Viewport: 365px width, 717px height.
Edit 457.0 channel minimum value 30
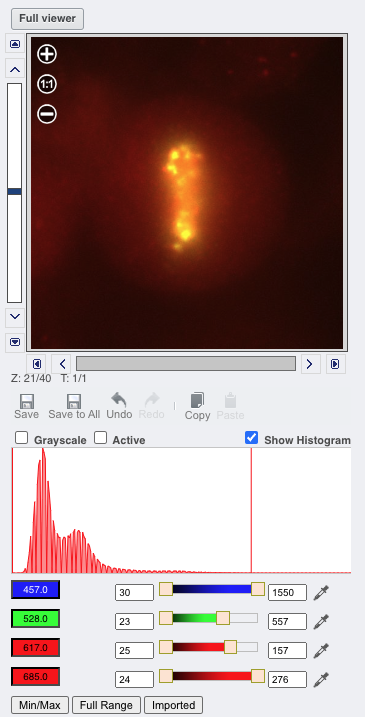(134, 593)
